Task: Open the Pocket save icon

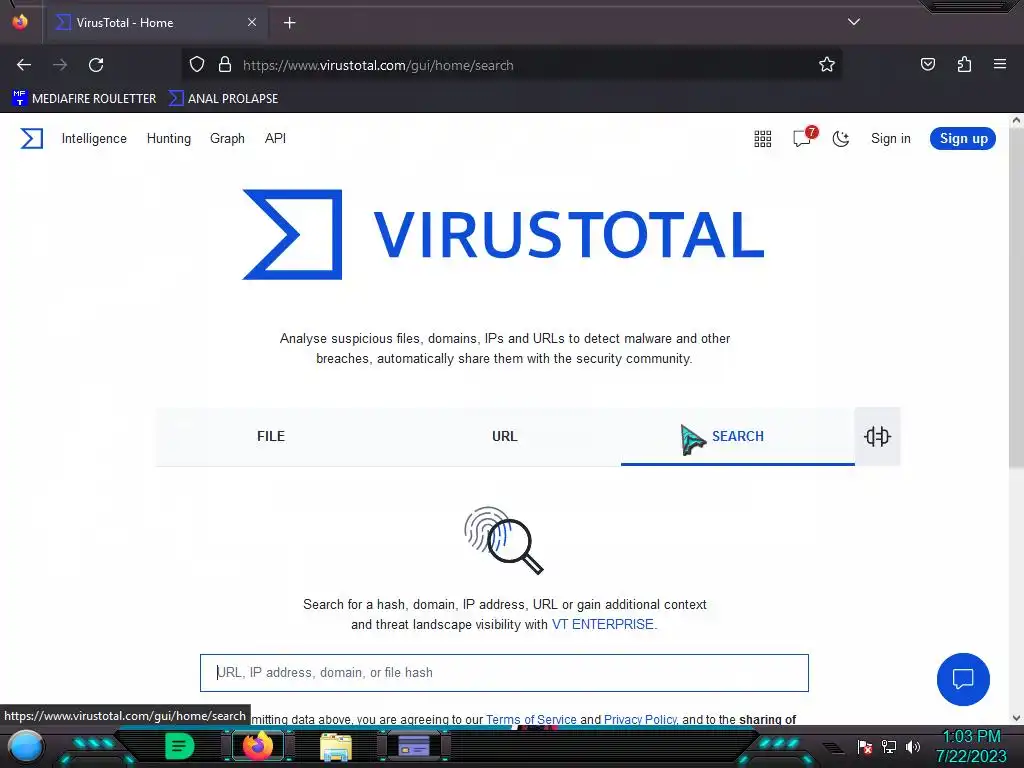Action: pyautogui.click(x=927, y=64)
